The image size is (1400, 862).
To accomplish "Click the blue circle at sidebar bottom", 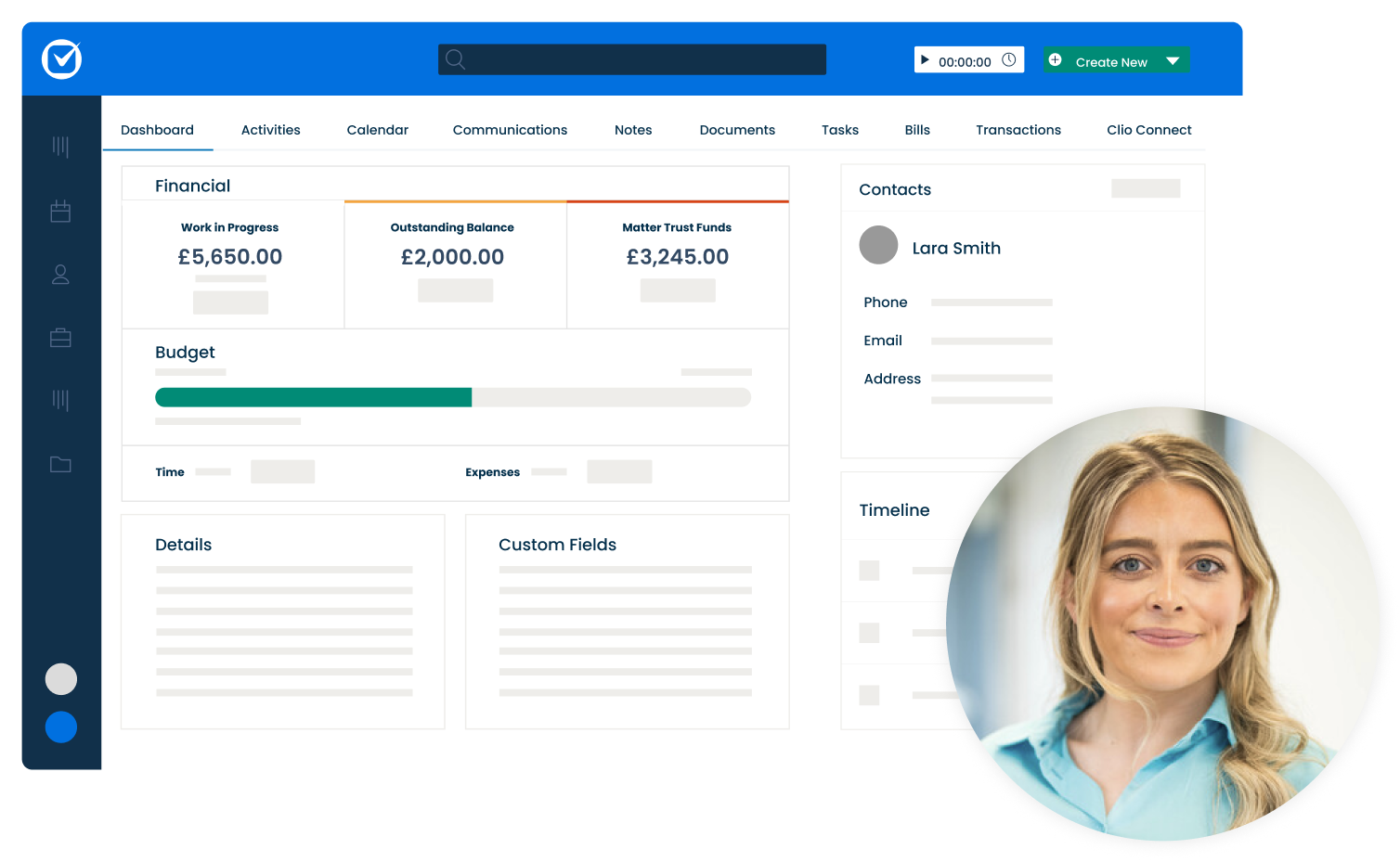I will click(x=61, y=727).
